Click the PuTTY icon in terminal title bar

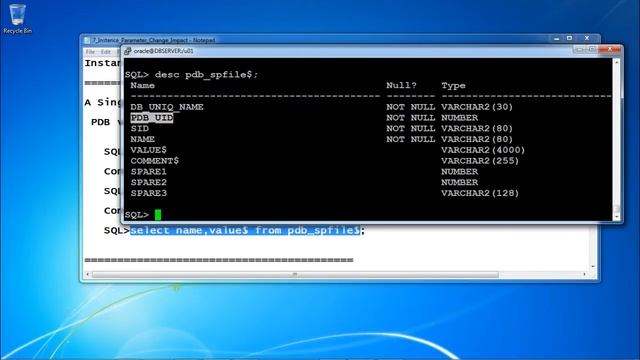128,51
